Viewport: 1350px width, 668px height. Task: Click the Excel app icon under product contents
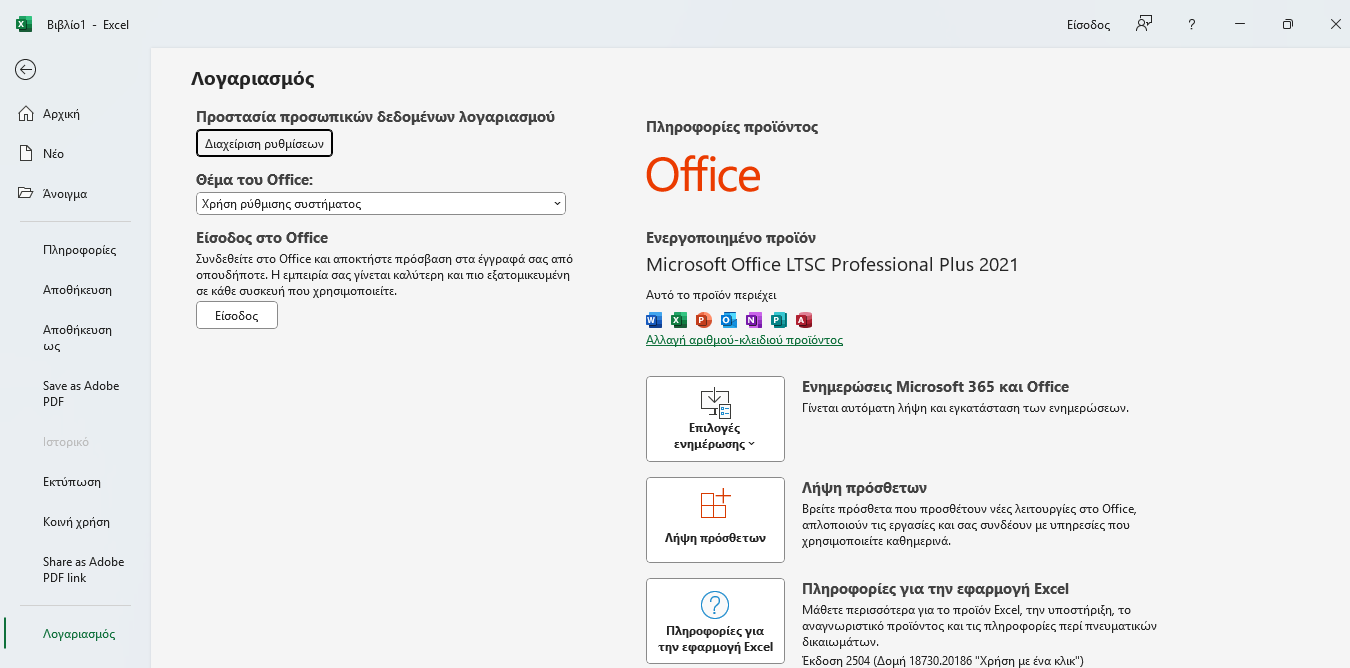(679, 320)
